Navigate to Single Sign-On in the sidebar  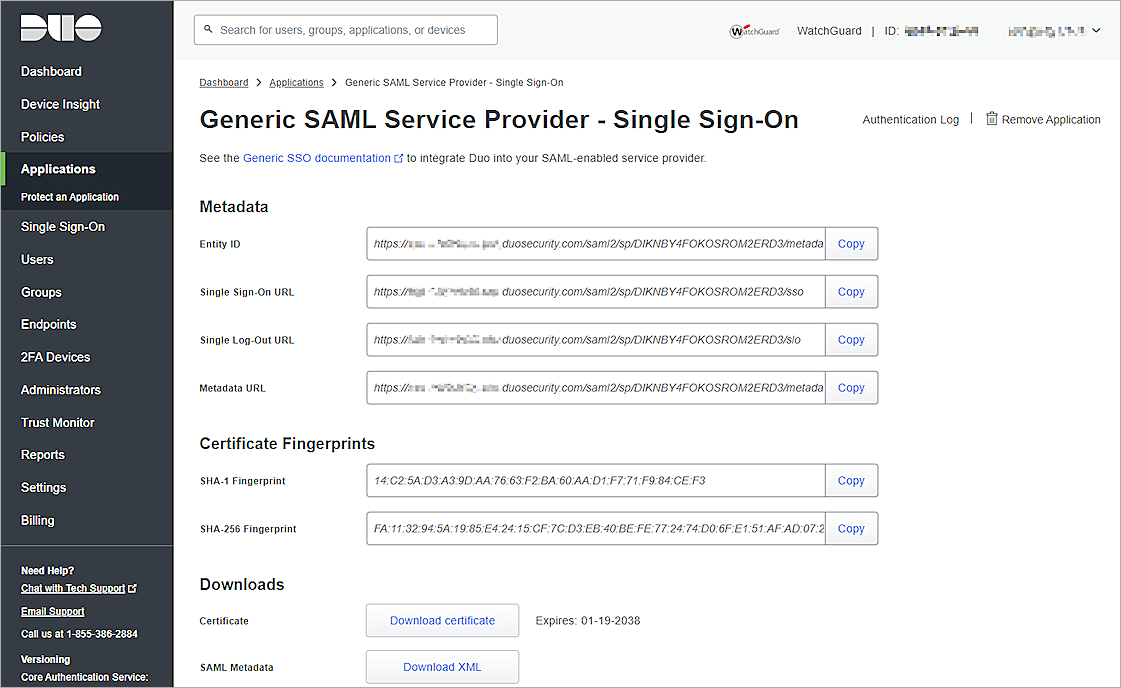(60, 226)
